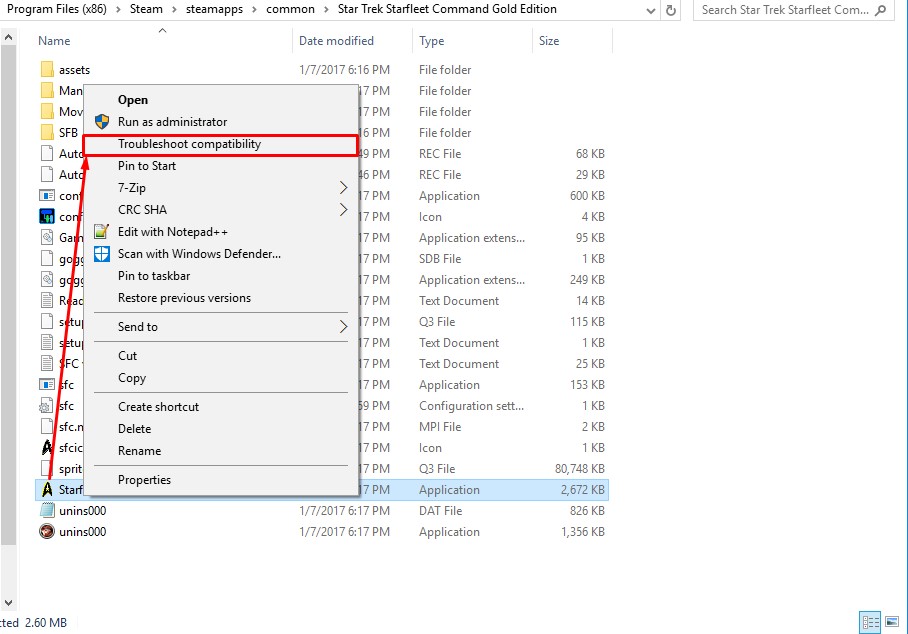The width and height of the screenshot is (908, 634).
Task: Sort by Size column header
Action: (x=548, y=41)
